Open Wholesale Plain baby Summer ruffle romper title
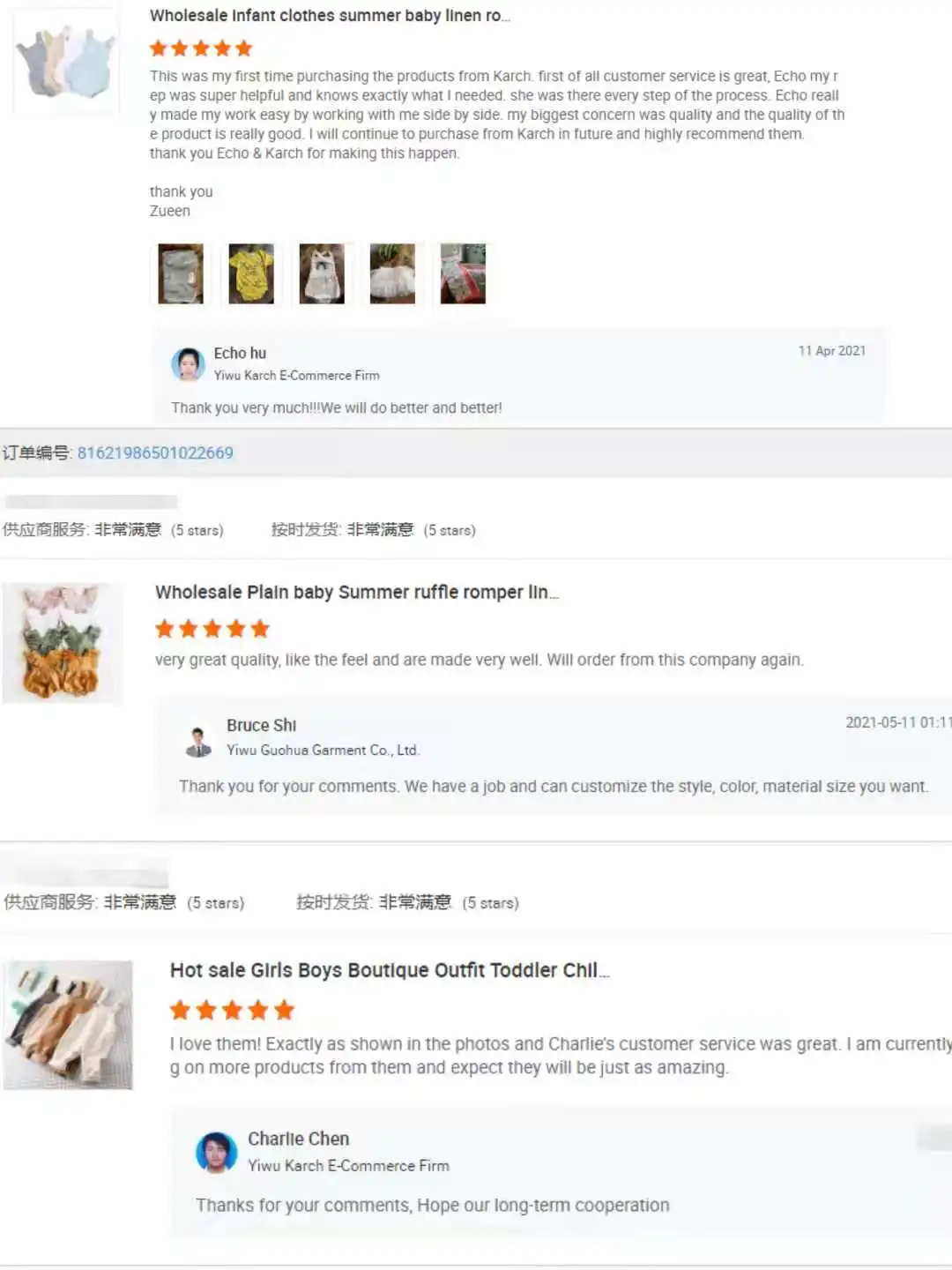Screen dimensions: 952x1270 [x=357, y=593]
